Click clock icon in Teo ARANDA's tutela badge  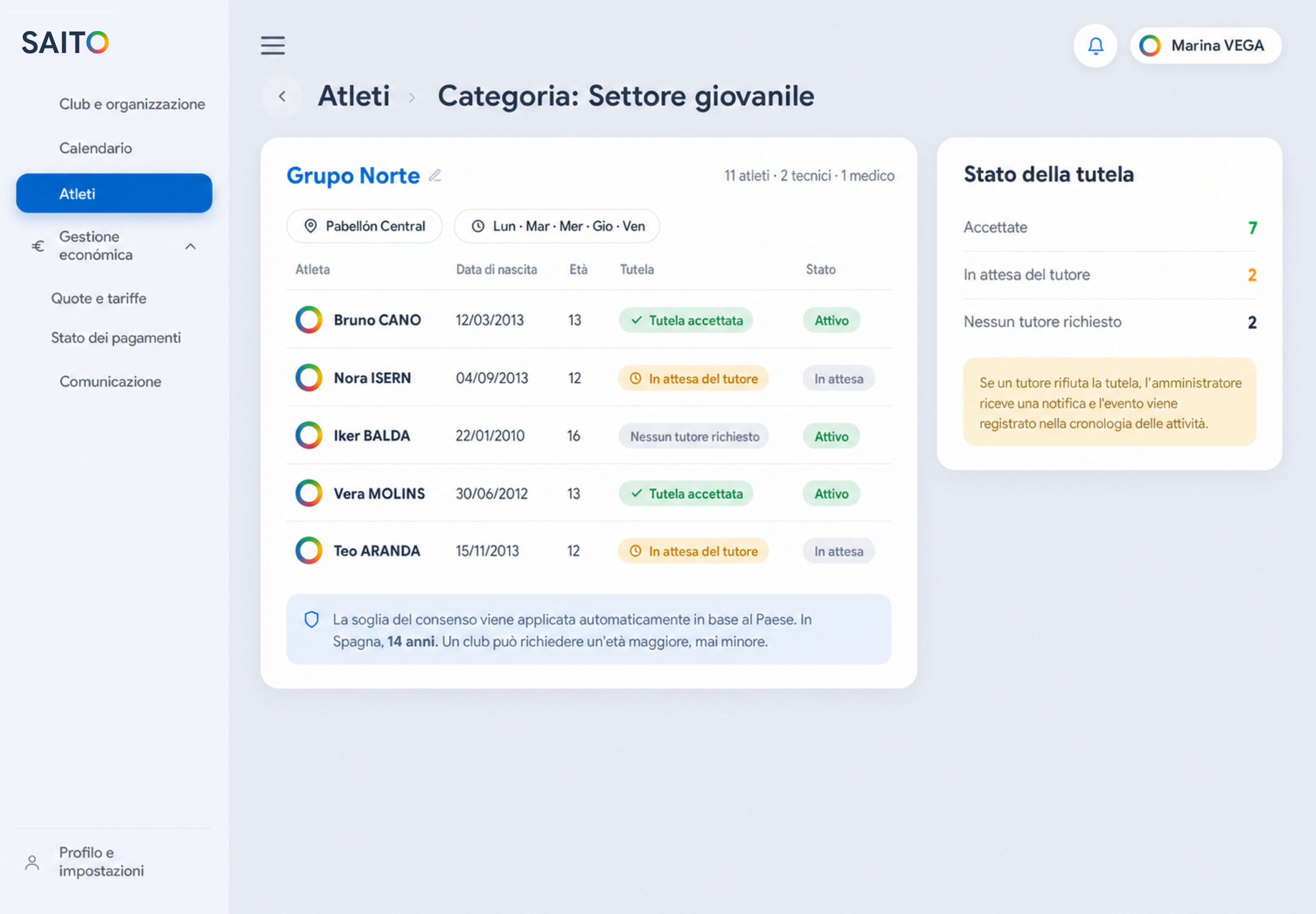tap(636, 551)
